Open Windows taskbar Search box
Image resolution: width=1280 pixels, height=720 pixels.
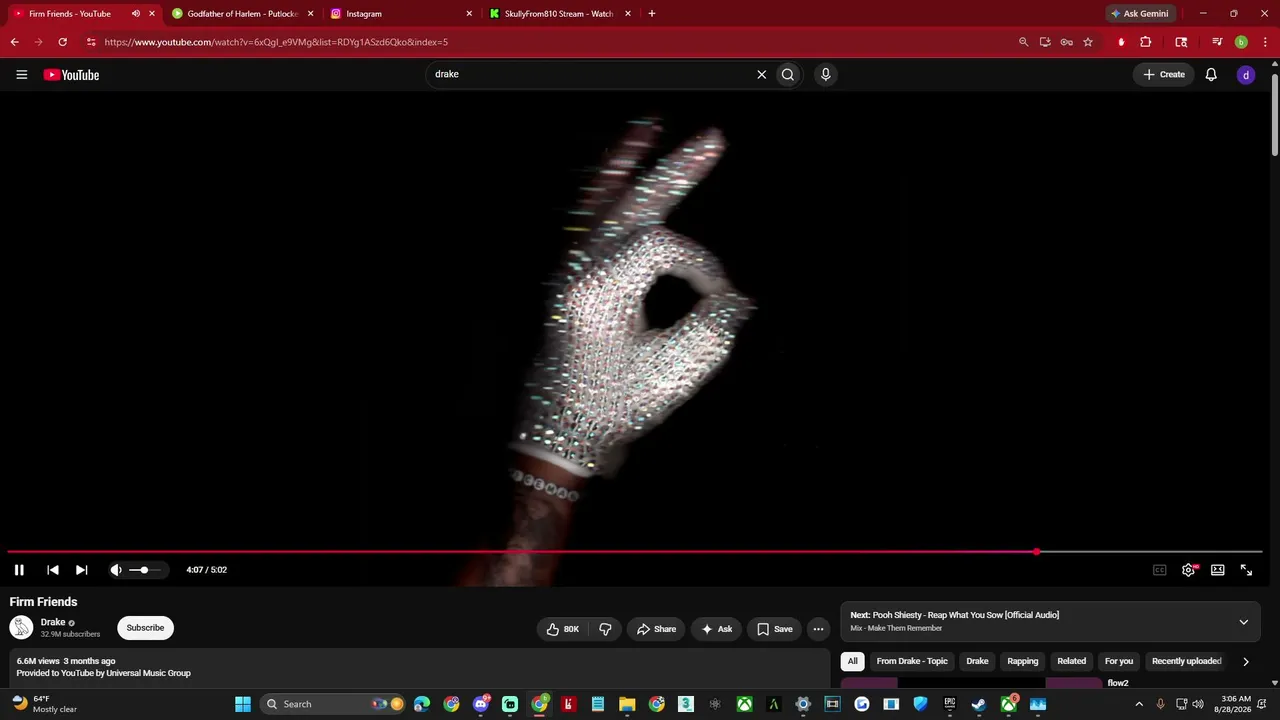click(333, 704)
